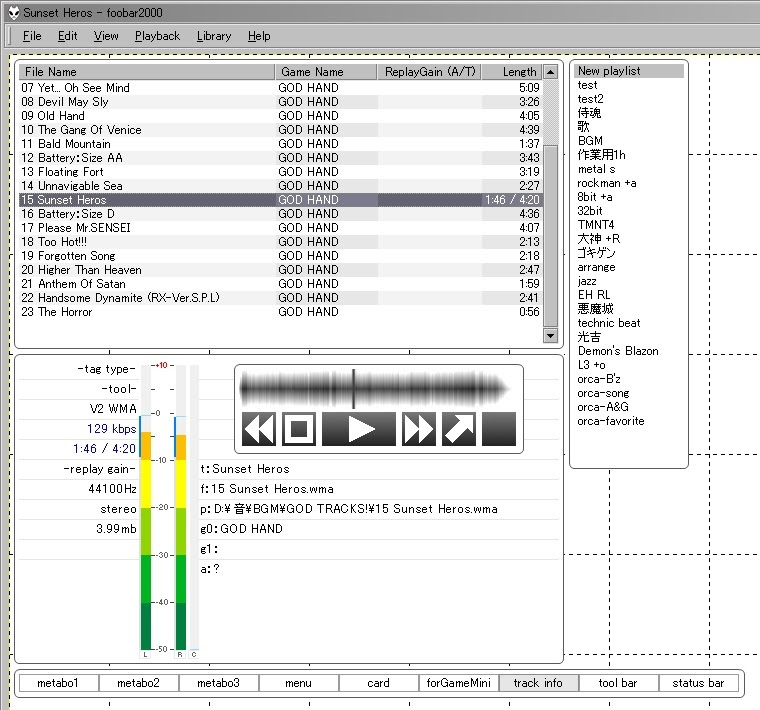This screenshot has height=710, width=760.
Task: Click the previous track (rewind) button
Action: tap(259, 429)
